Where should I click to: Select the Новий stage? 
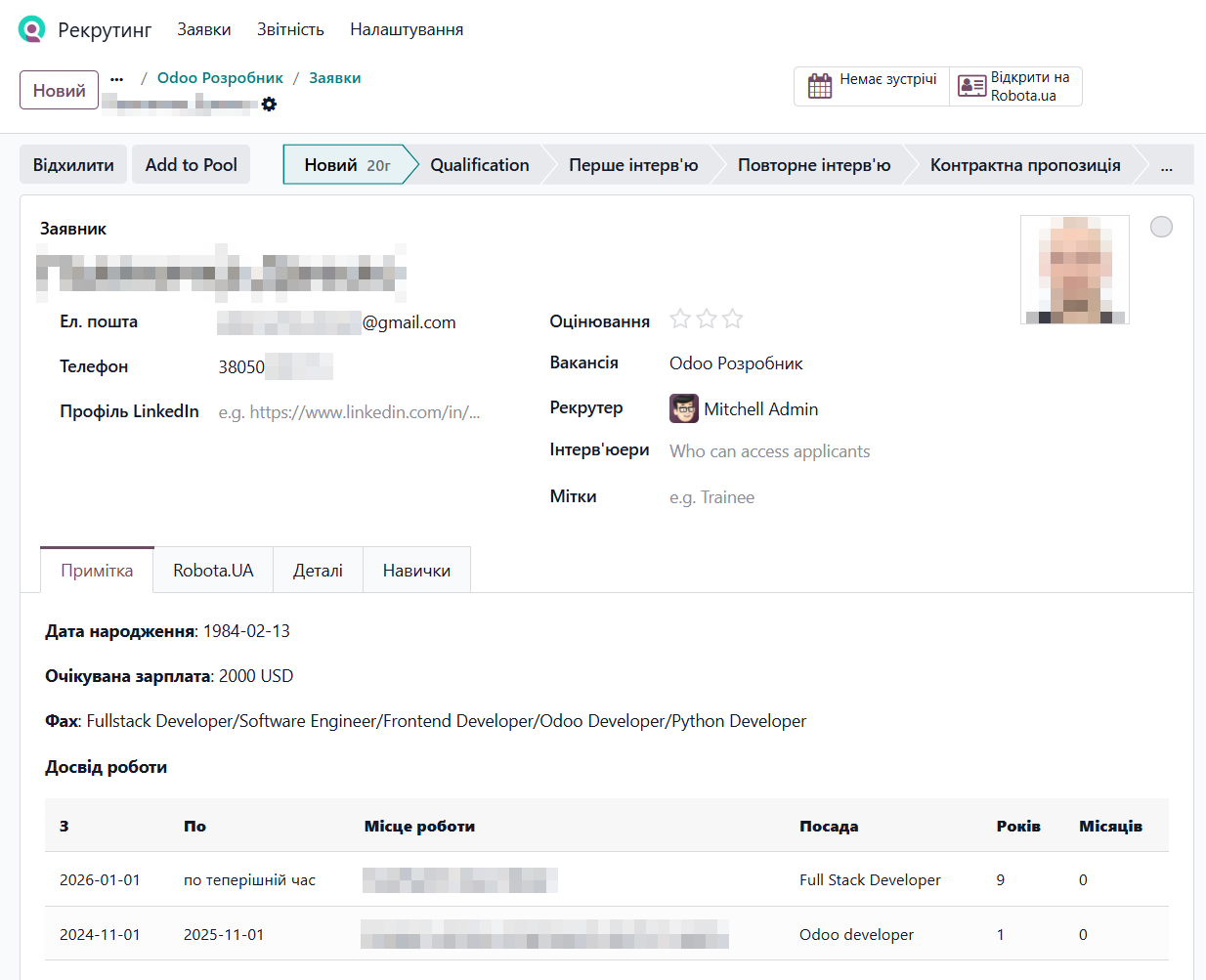coord(346,165)
